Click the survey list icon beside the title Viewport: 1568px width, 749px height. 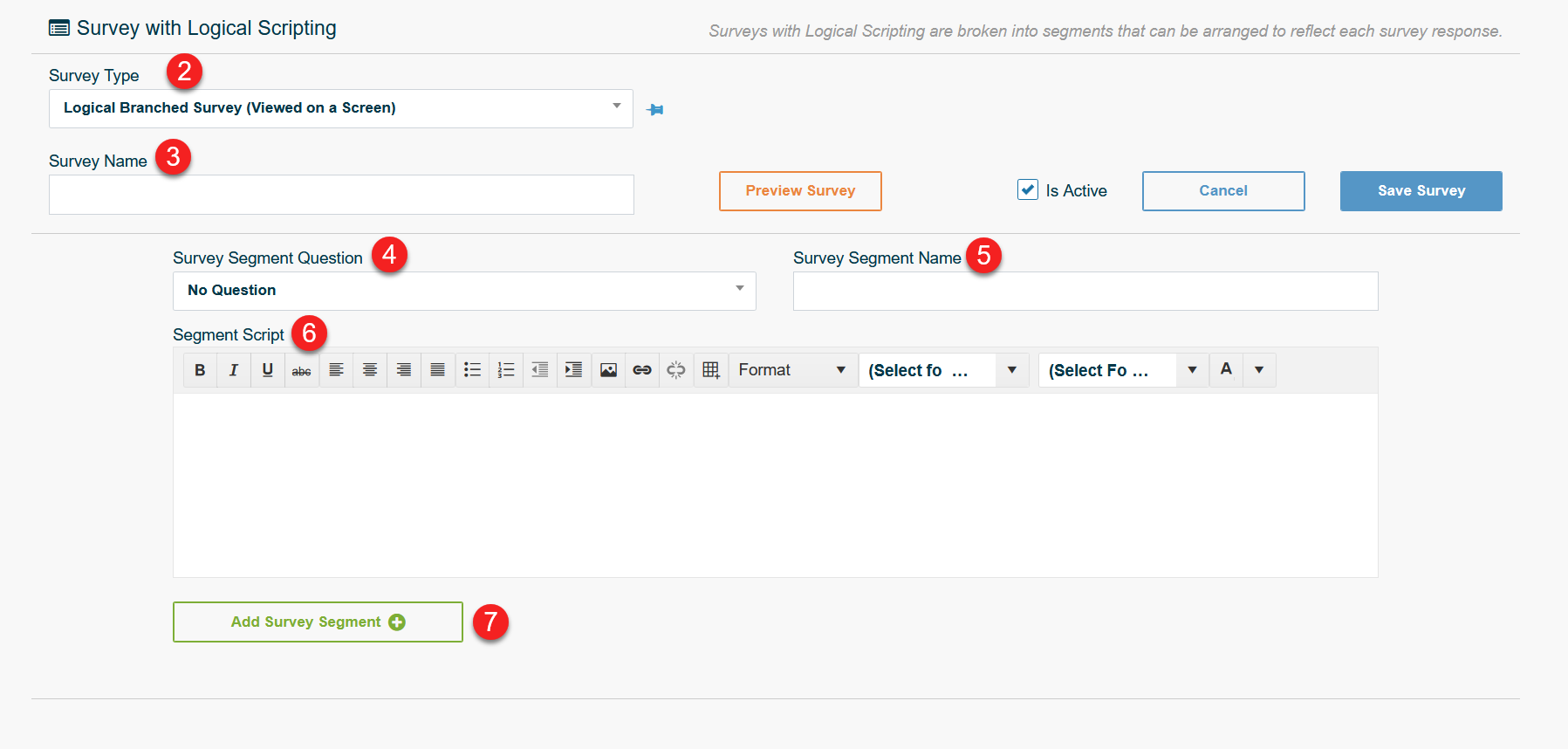[x=59, y=29]
